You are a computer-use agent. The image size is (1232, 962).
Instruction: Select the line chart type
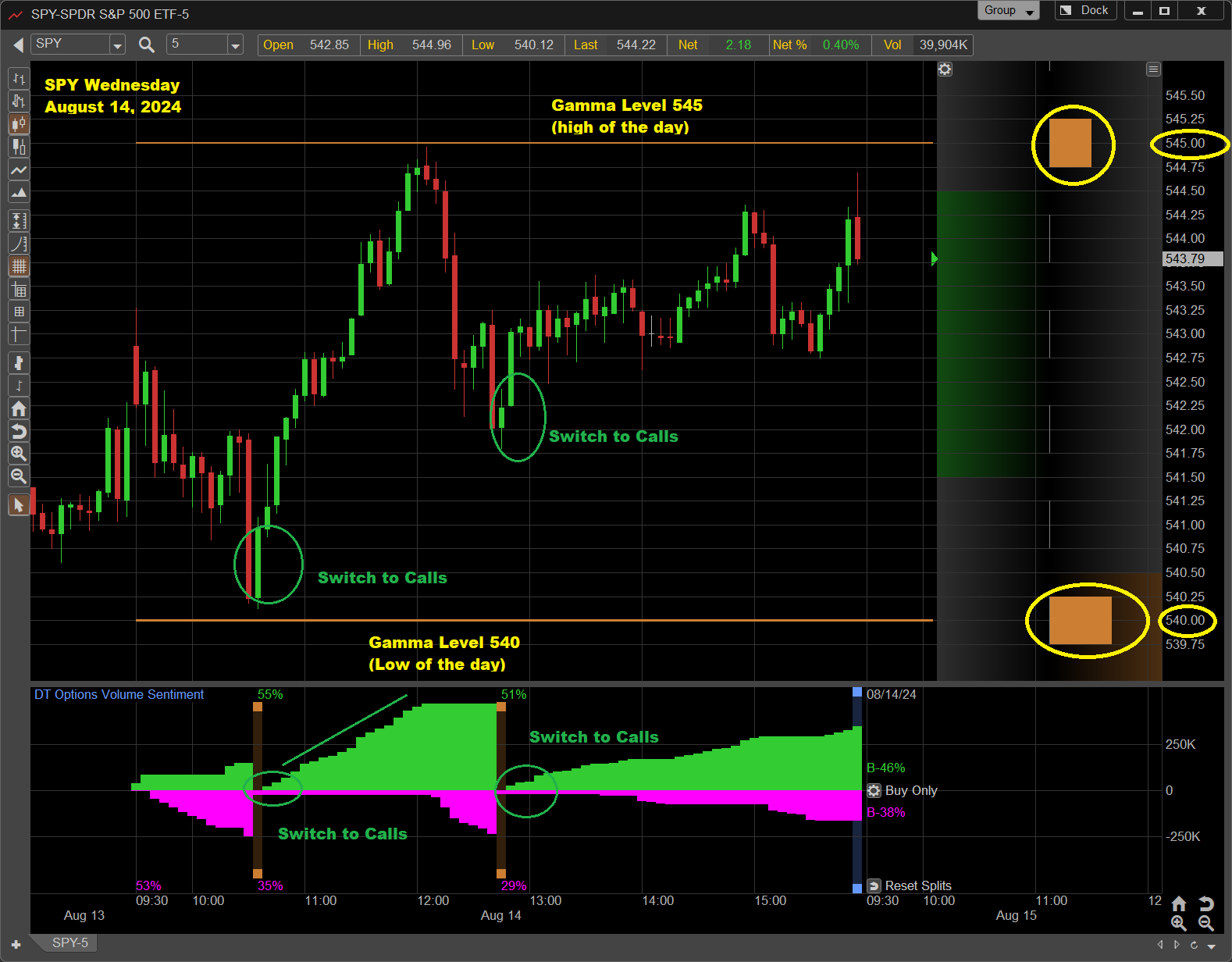(19, 169)
